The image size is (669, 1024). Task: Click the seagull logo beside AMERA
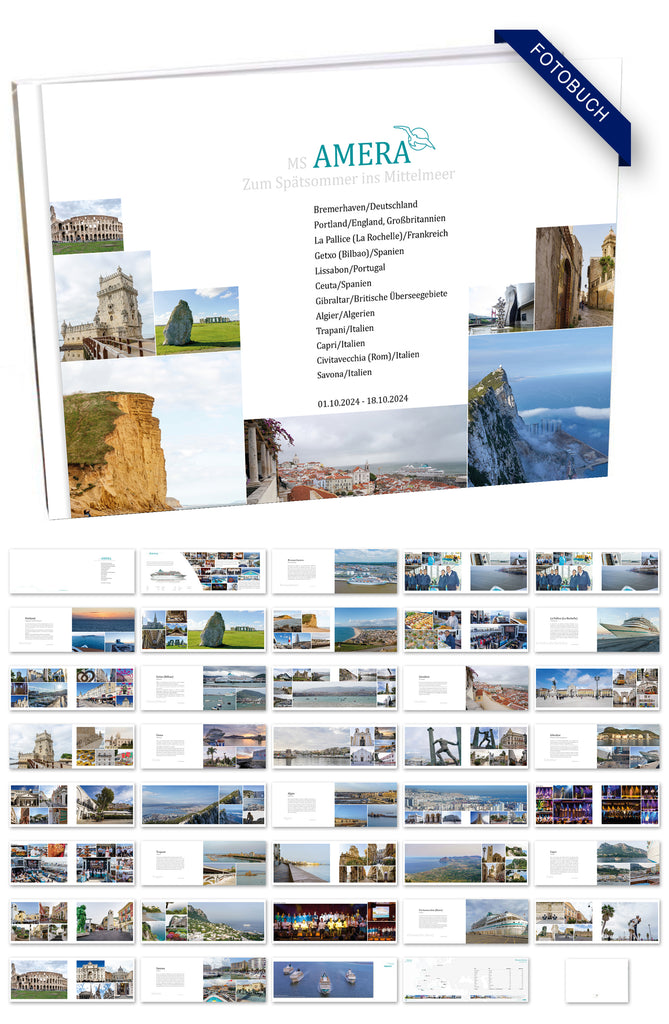pyautogui.click(x=414, y=138)
